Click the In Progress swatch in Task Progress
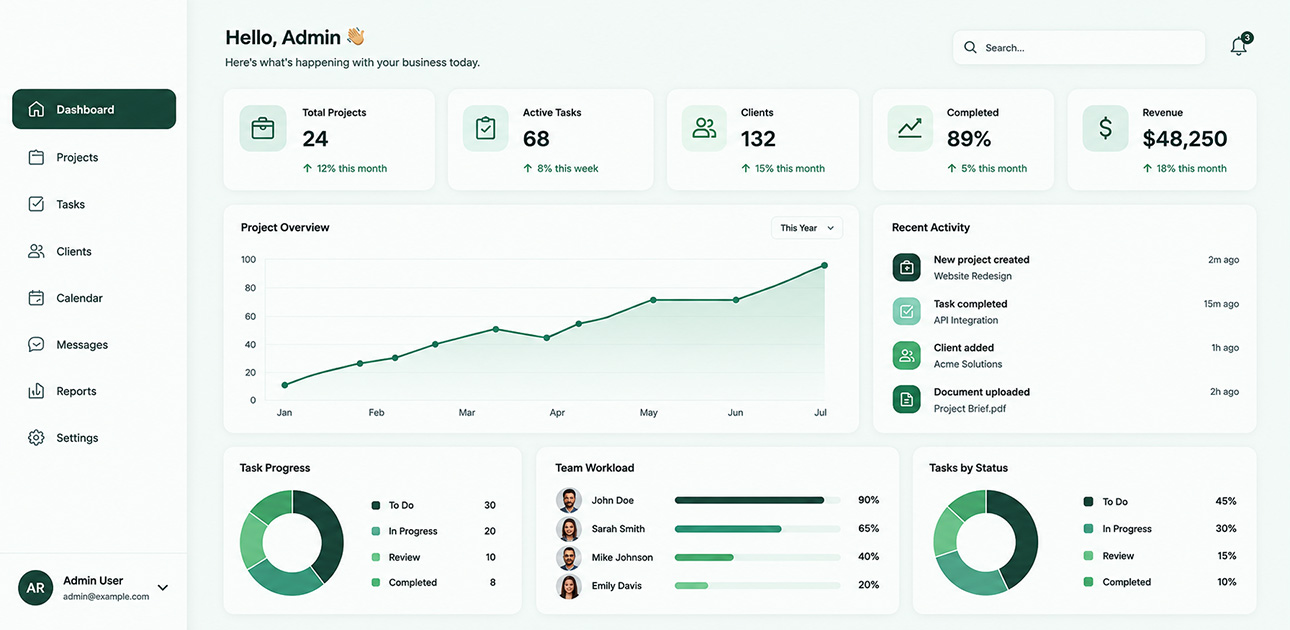 click(376, 532)
